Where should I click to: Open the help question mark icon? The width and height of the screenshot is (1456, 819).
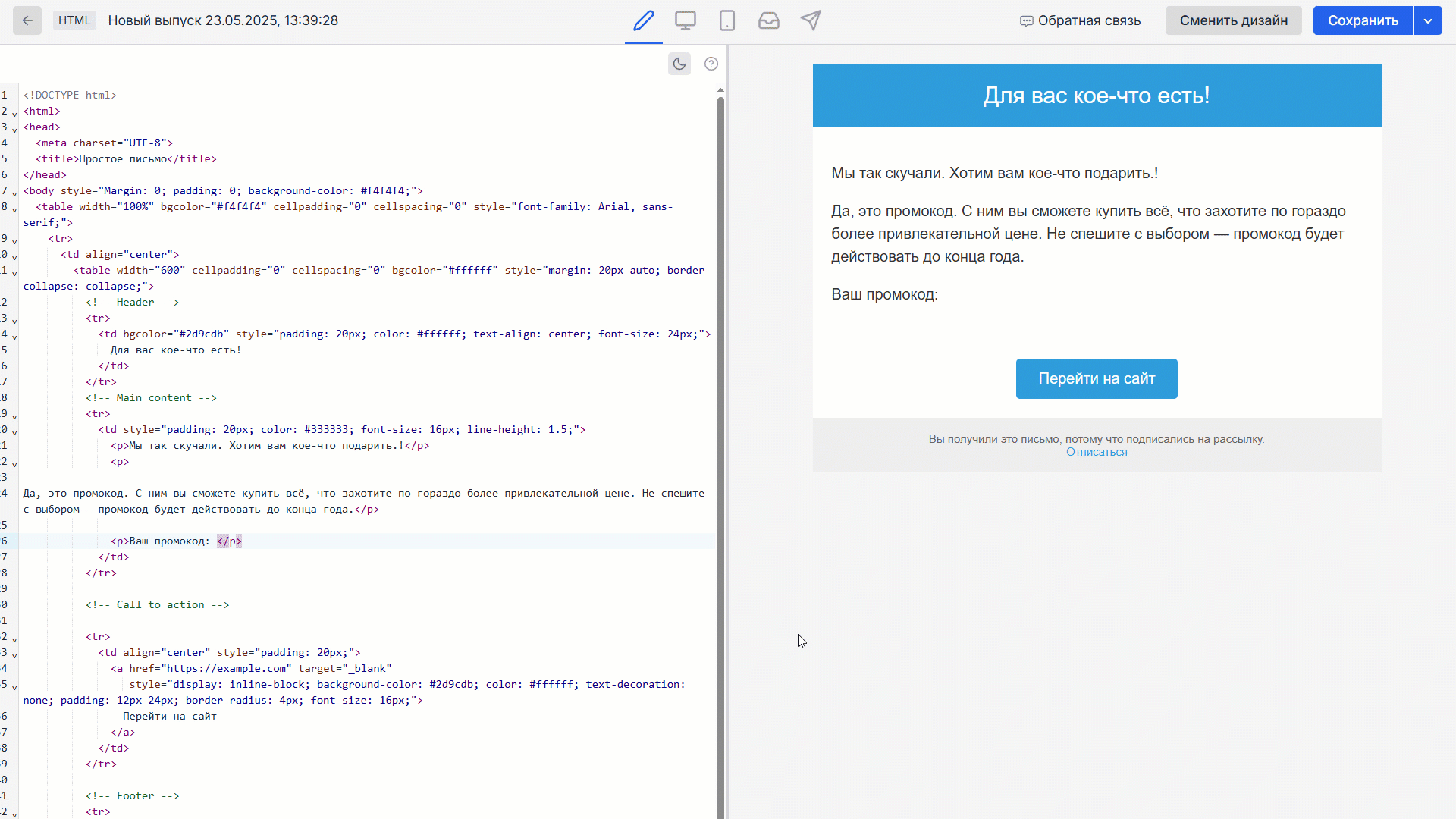[x=711, y=64]
